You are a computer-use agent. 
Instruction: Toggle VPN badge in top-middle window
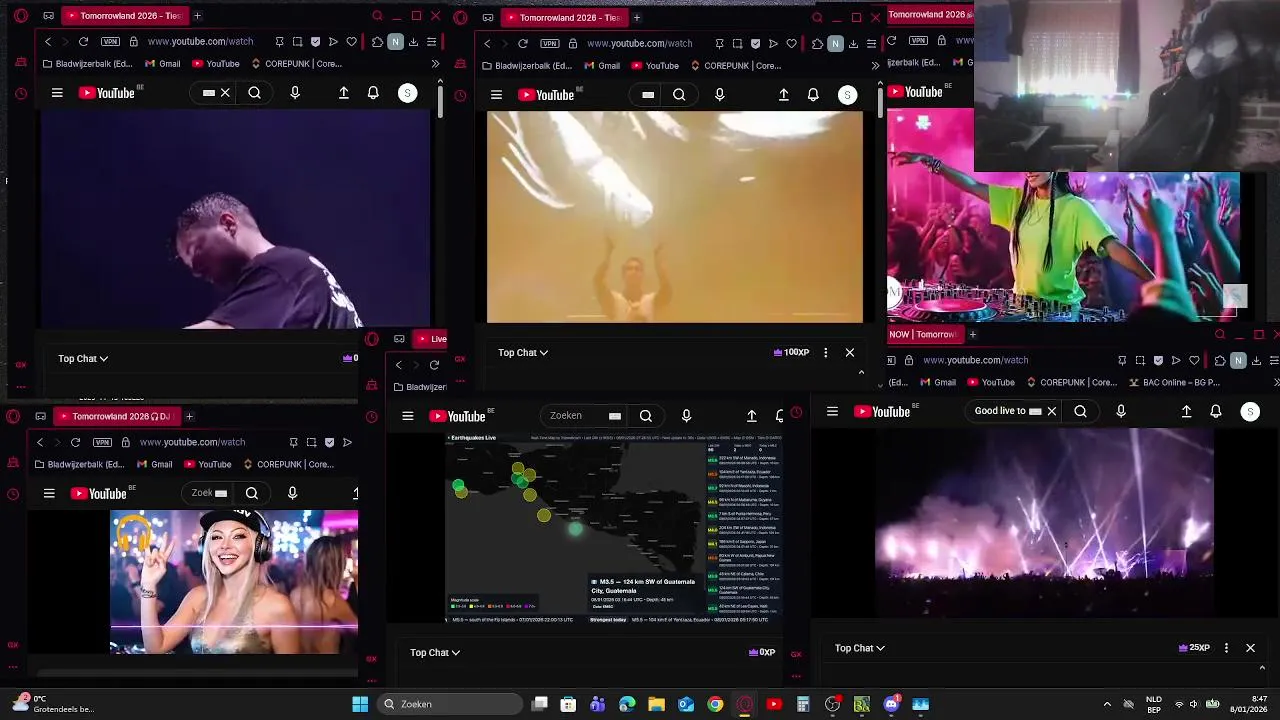click(x=549, y=44)
